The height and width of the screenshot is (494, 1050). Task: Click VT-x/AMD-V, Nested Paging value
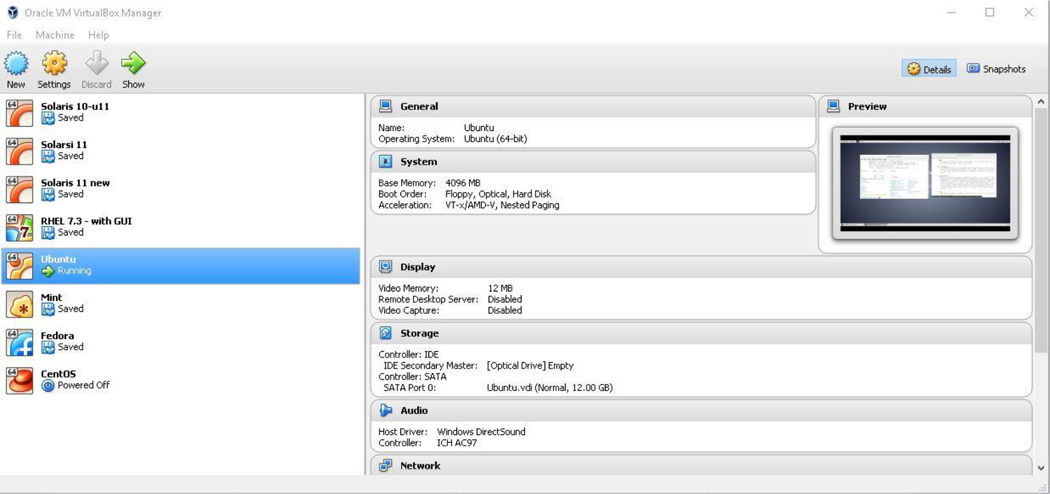pyautogui.click(x=502, y=205)
